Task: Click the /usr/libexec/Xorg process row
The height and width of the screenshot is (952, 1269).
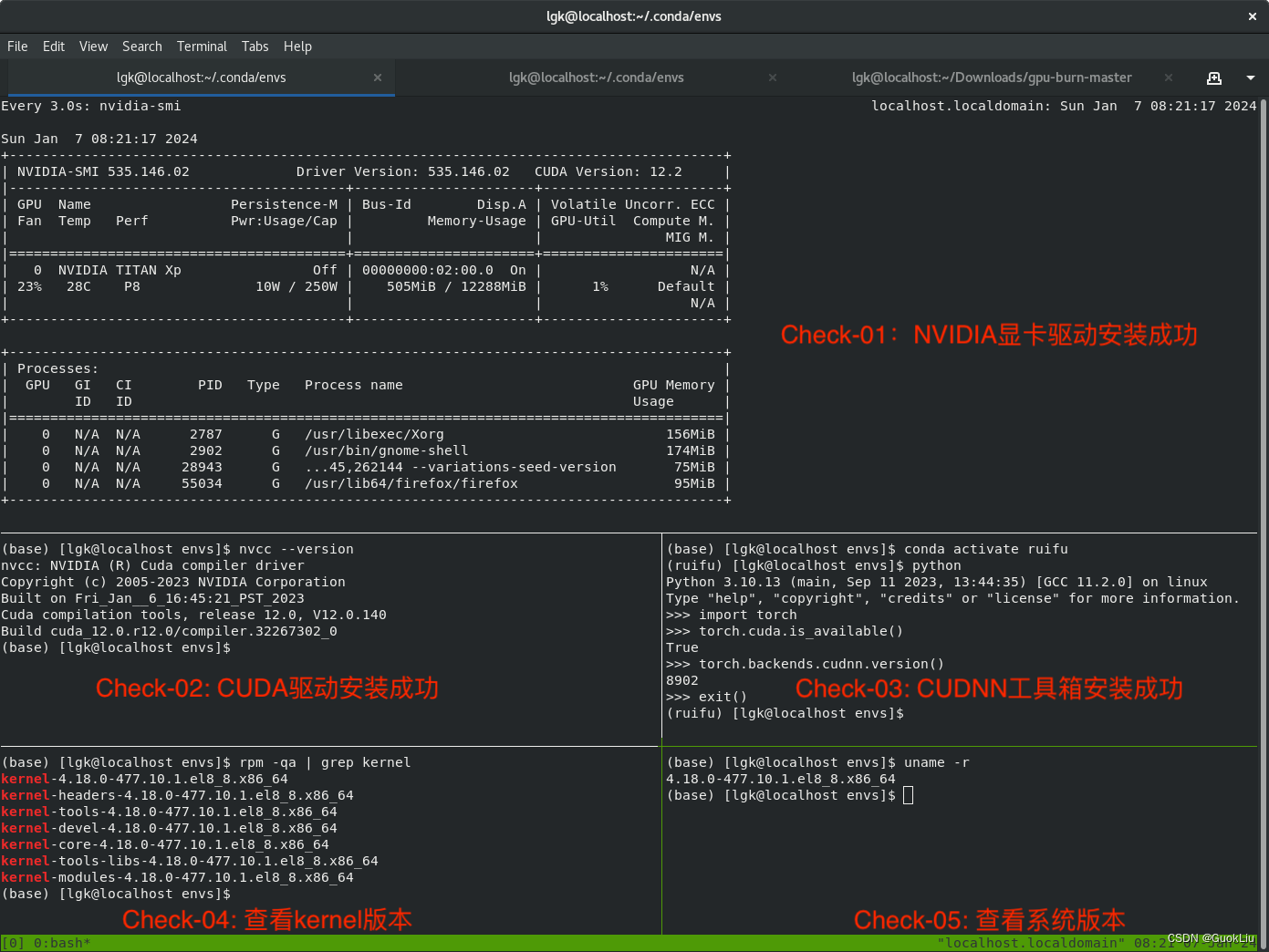Action: [x=366, y=434]
